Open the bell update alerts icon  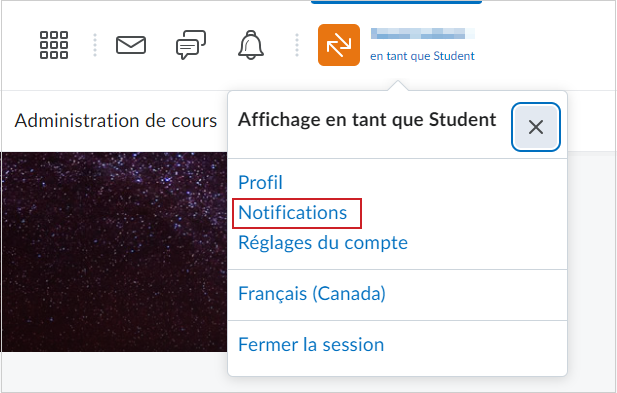[251, 45]
